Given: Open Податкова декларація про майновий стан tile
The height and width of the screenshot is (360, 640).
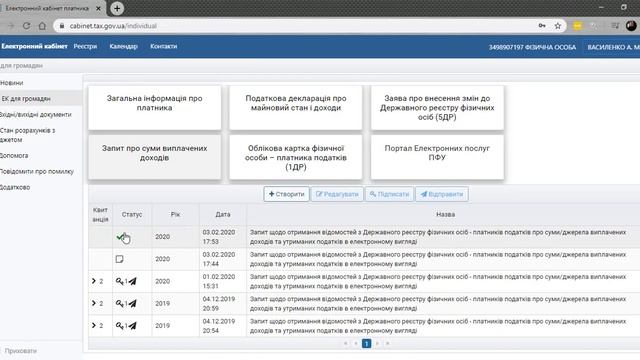Looking at the screenshot, I should click(296, 108).
